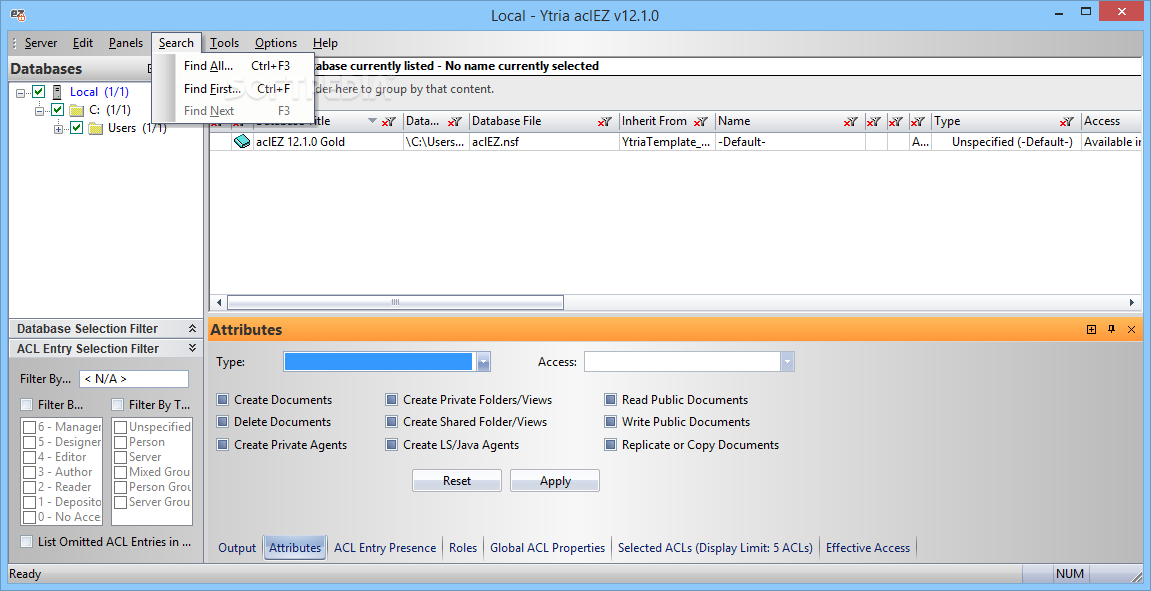
Task: Pin the Attributes panel with the pushpin icon
Action: coord(1111,330)
